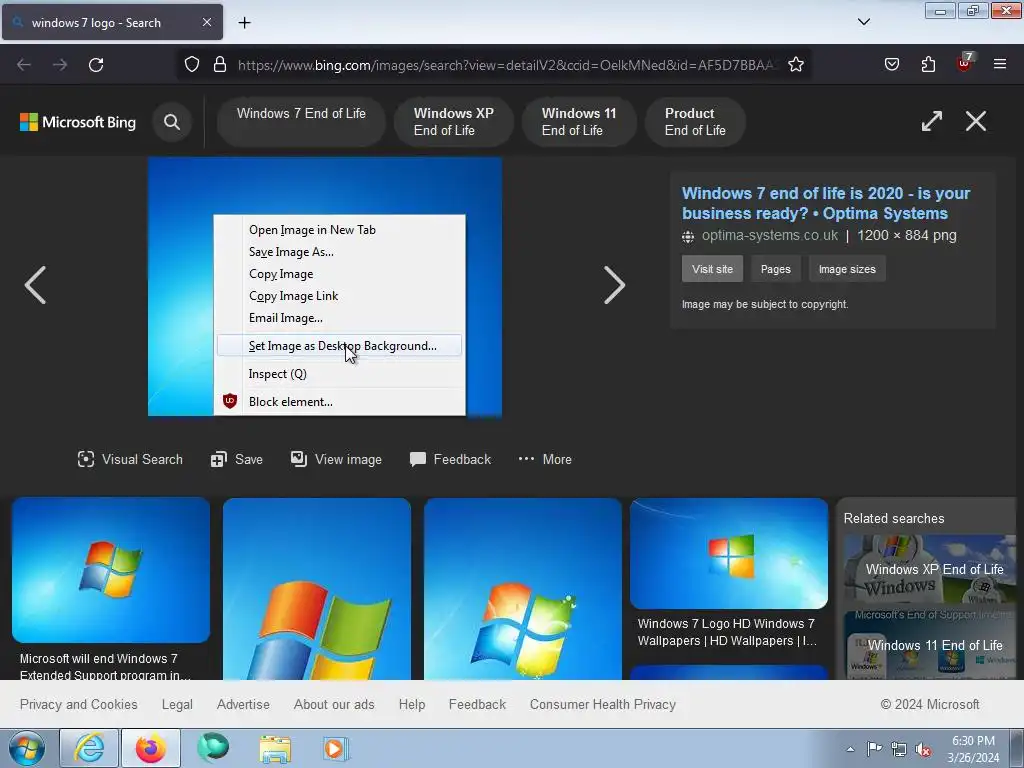The width and height of the screenshot is (1024, 768).
Task: Select the Windows 7 End of Life chip
Action: pos(301,121)
